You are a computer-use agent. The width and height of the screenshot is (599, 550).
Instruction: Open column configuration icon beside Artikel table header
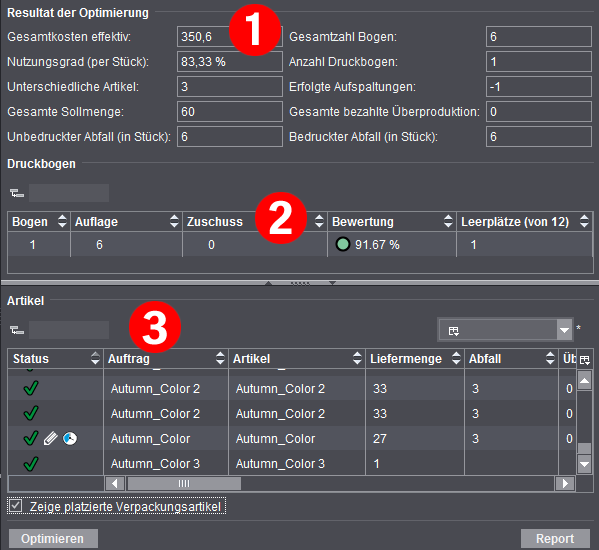[x=584, y=359]
